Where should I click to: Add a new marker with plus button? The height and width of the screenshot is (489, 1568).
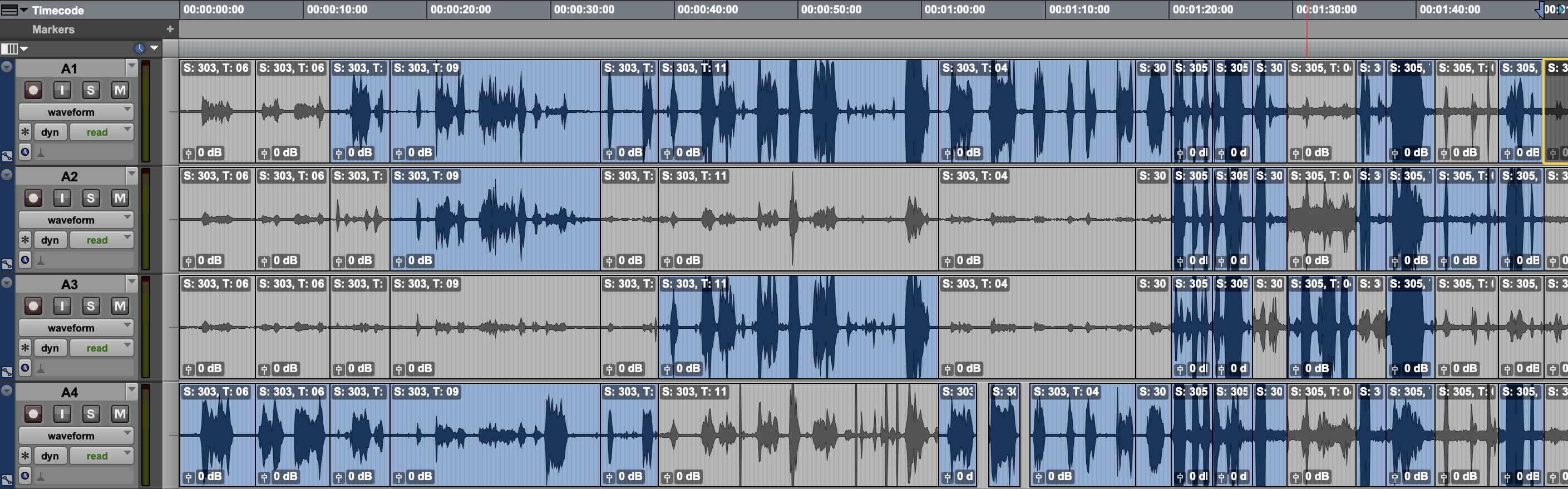(x=170, y=28)
